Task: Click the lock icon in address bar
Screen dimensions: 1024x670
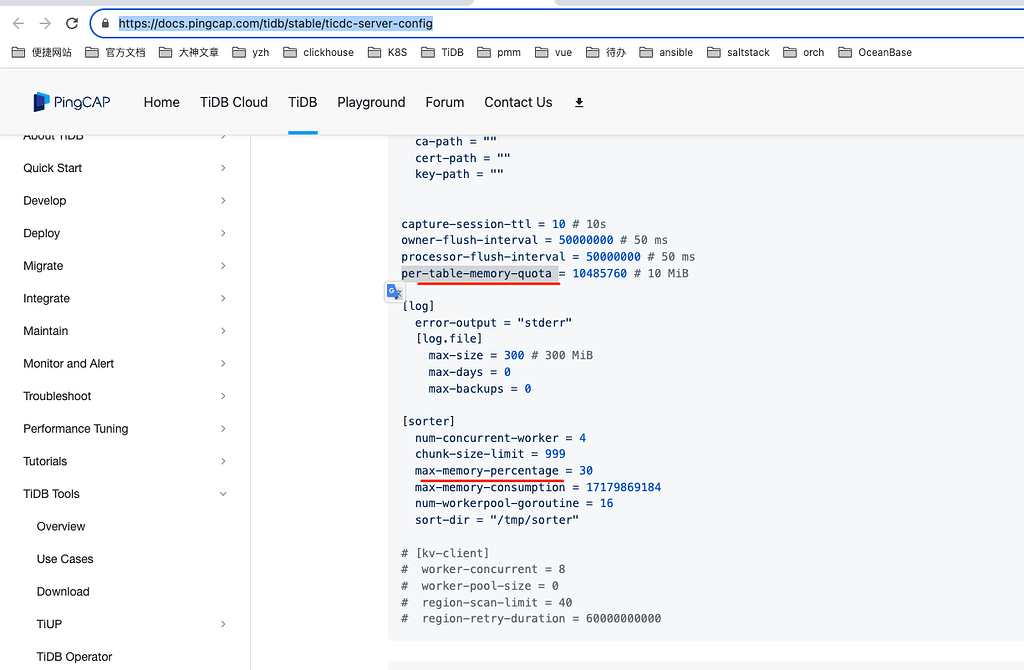Action: (105, 23)
